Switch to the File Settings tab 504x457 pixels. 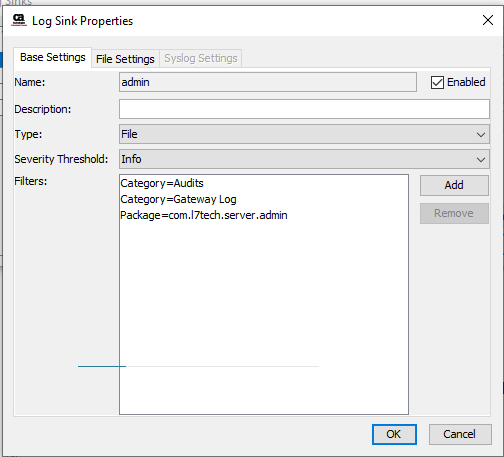125,59
